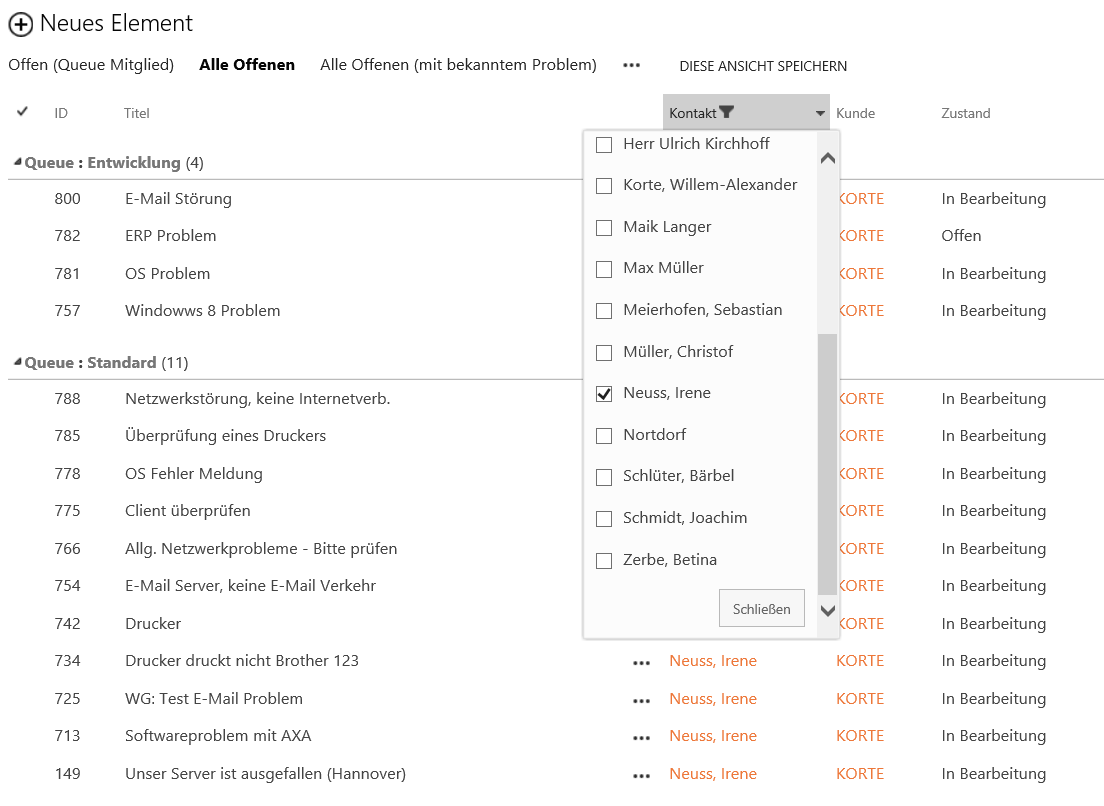Screen dimensions: 1104x806
Task: Check the Herr Ulrich Kirchhoff filter checkbox
Action: pyautogui.click(x=604, y=145)
